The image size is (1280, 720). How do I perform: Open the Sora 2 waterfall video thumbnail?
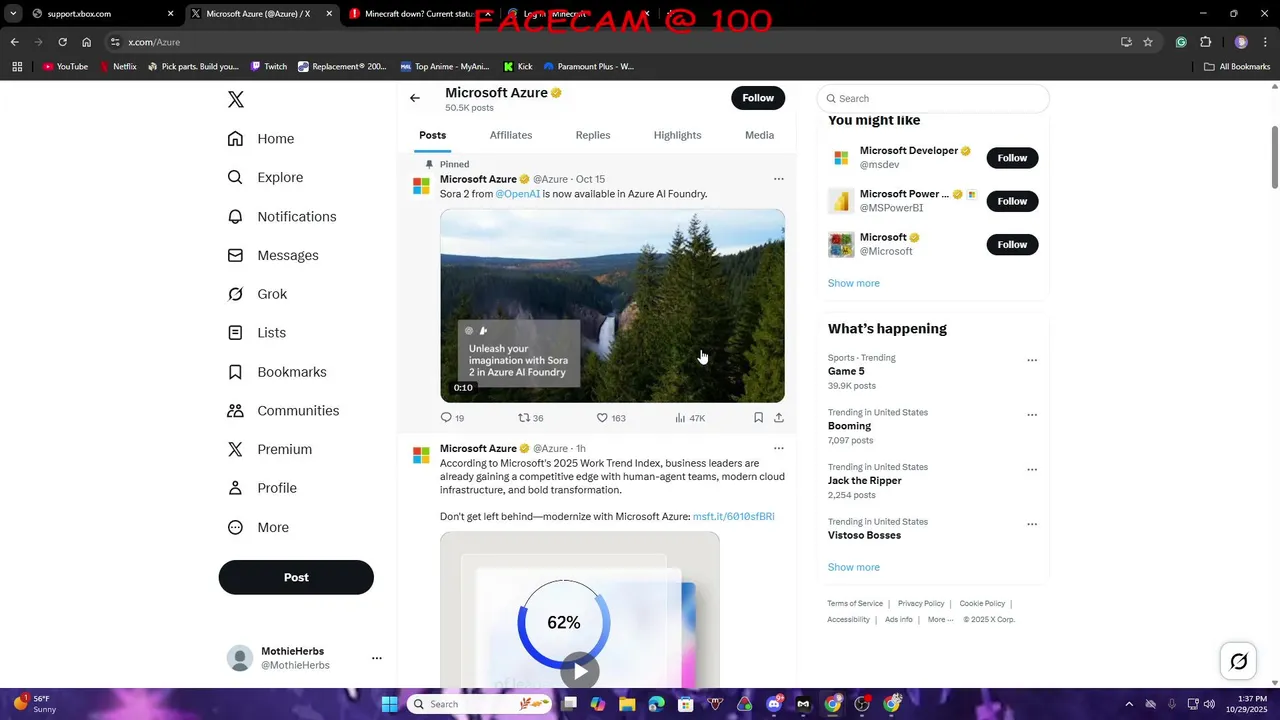click(x=612, y=306)
